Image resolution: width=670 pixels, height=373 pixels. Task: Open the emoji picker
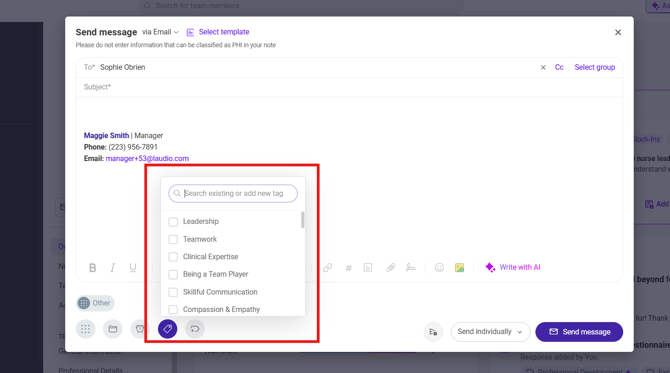pos(439,267)
